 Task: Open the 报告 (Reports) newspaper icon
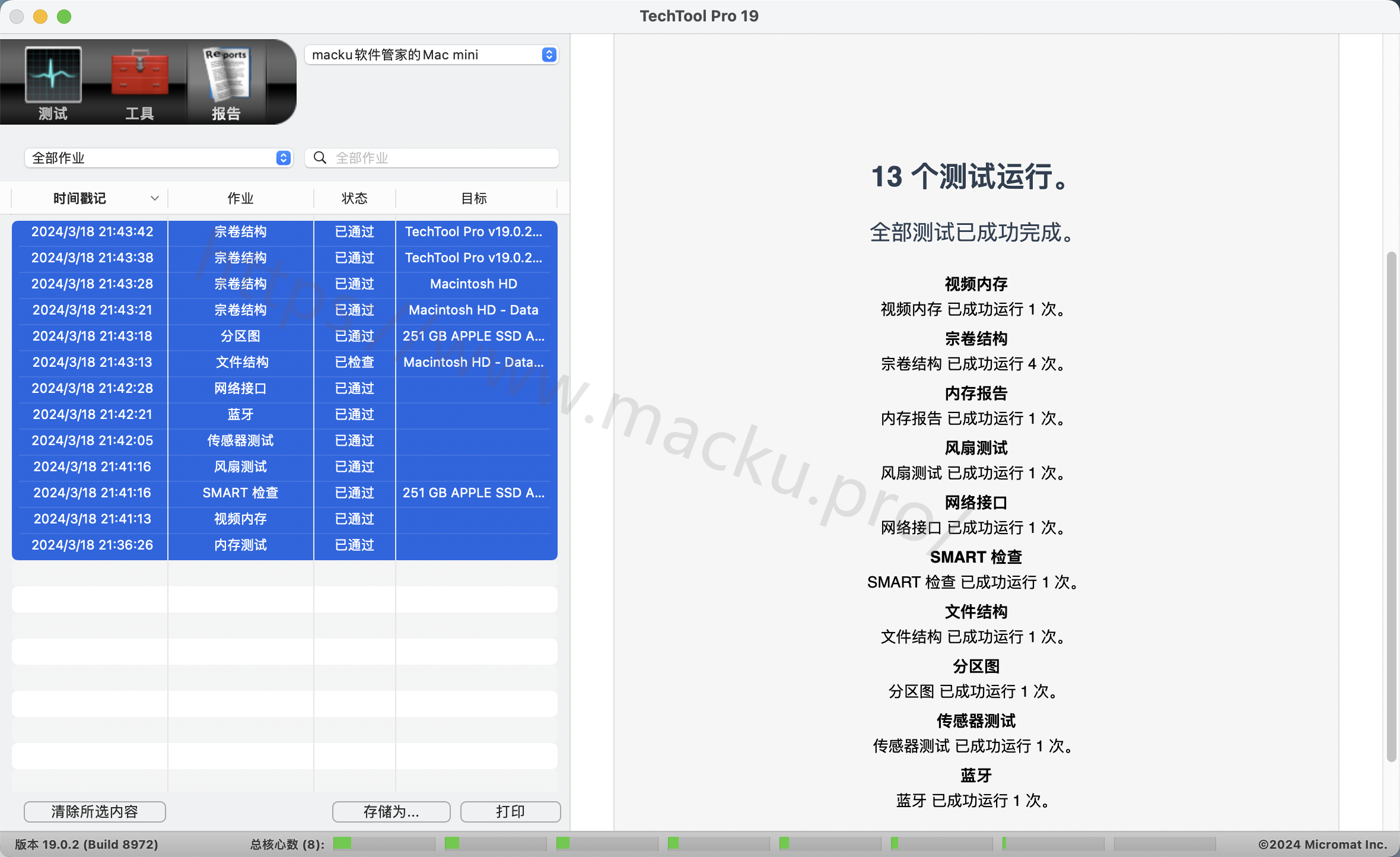tap(226, 74)
